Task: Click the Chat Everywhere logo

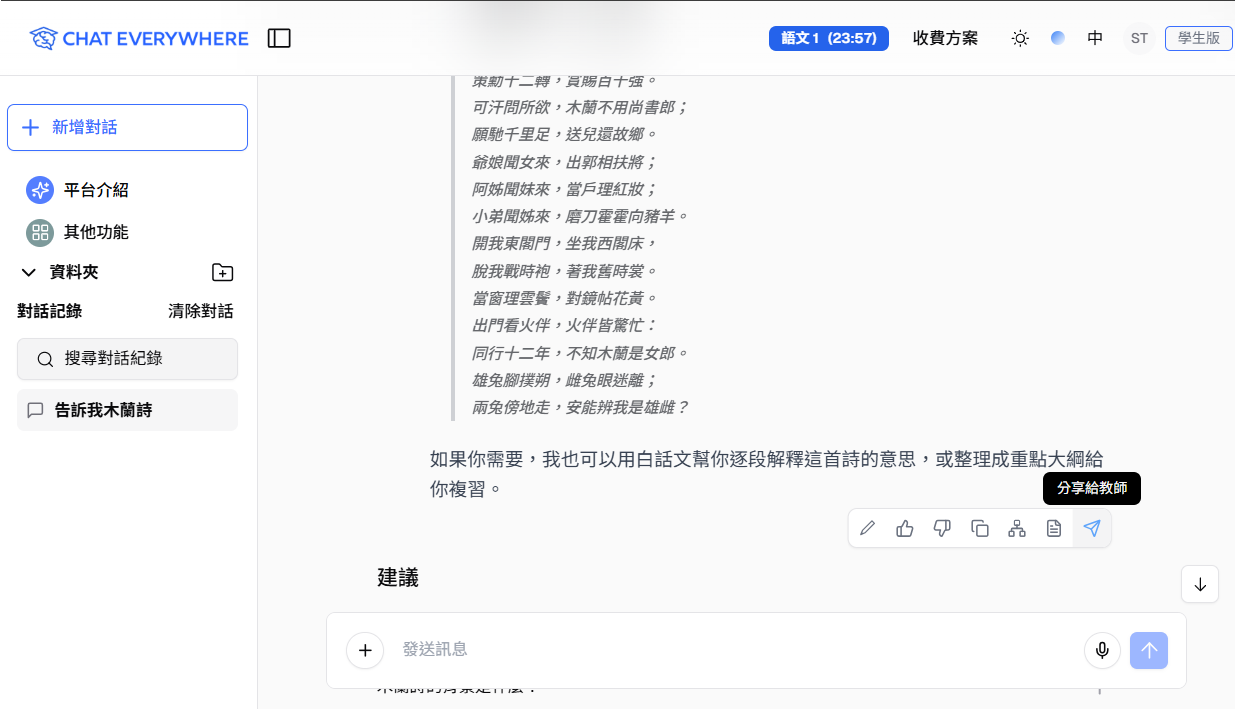Action: pos(139,39)
